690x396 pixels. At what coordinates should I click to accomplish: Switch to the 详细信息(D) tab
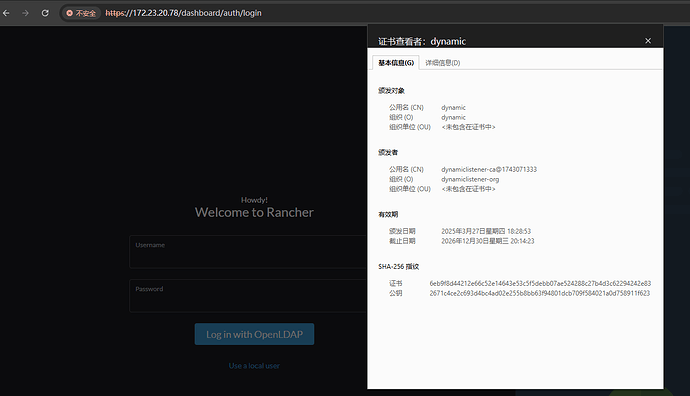point(443,63)
